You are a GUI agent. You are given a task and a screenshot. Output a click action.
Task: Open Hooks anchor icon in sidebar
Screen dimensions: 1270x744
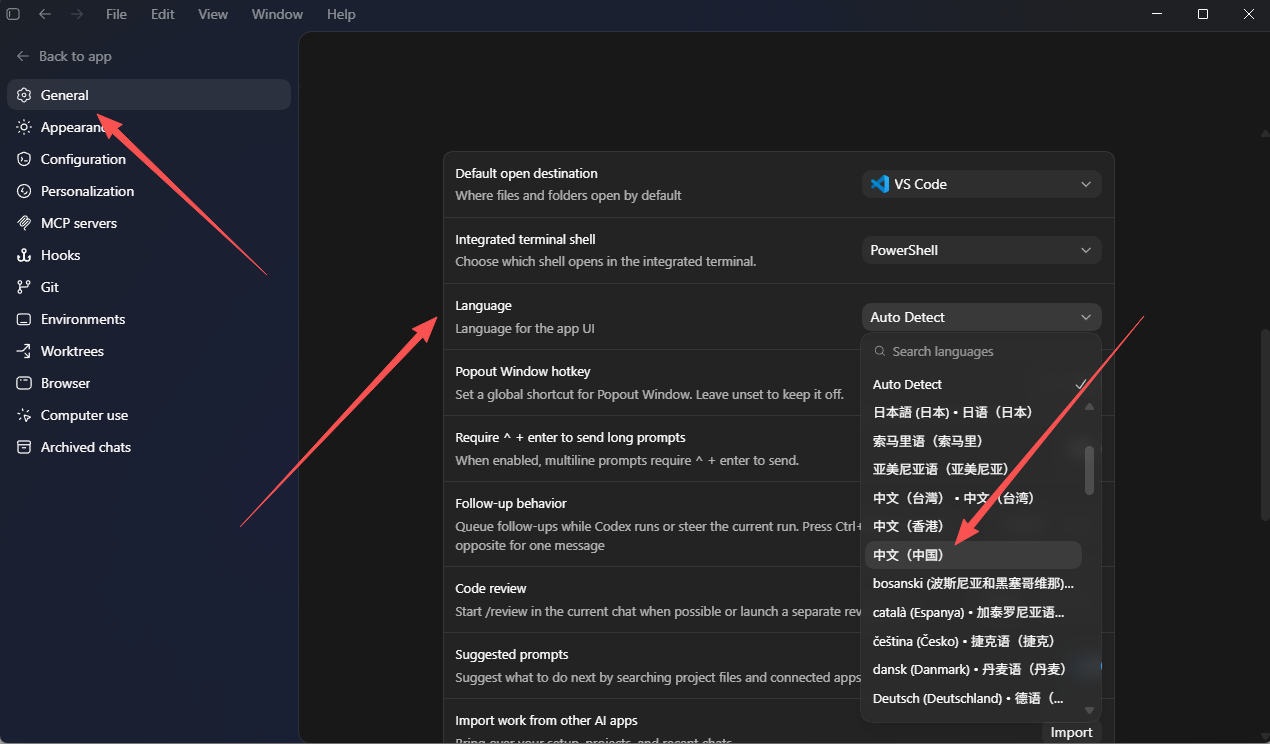pyautogui.click(x=24, y=255)
